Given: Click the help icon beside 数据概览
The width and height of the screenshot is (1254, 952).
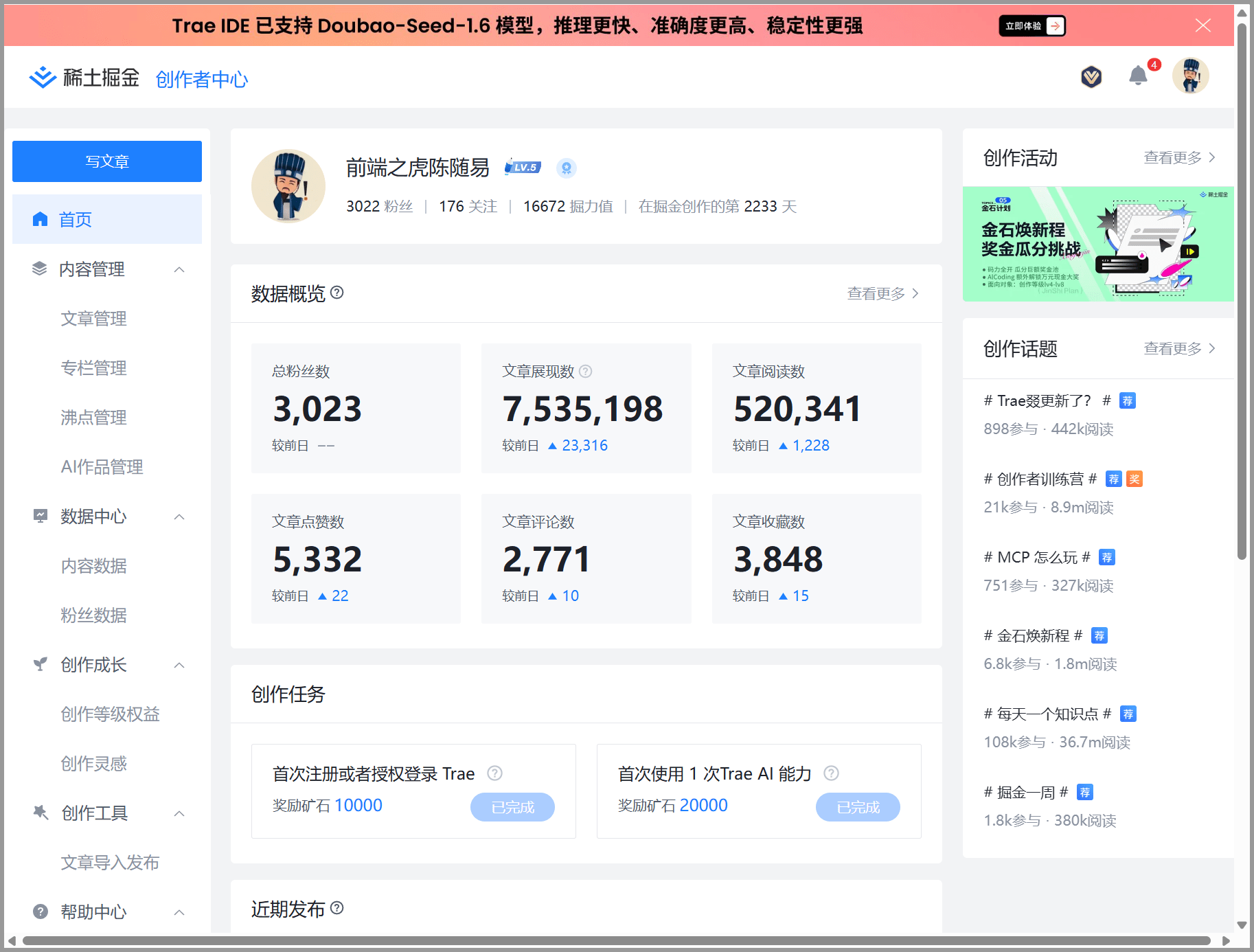Looking at the screenshot, I should (x=337, y=293).
